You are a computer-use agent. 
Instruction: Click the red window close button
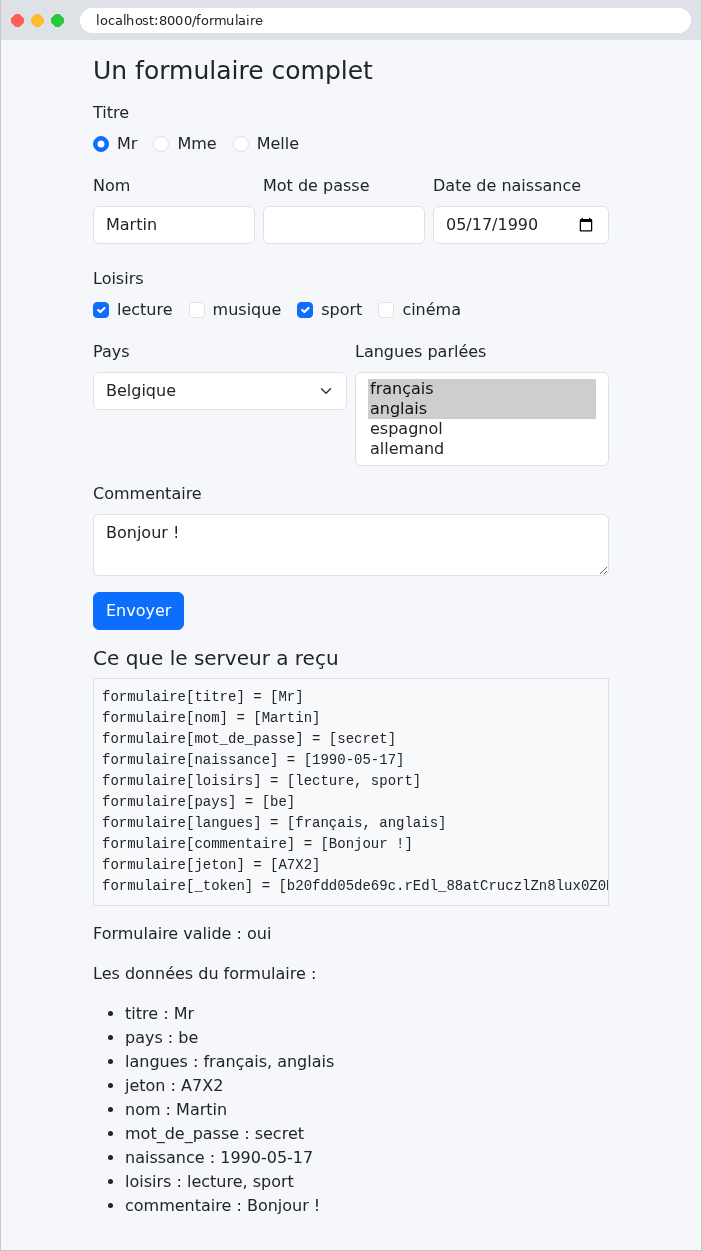pos(18,20)
